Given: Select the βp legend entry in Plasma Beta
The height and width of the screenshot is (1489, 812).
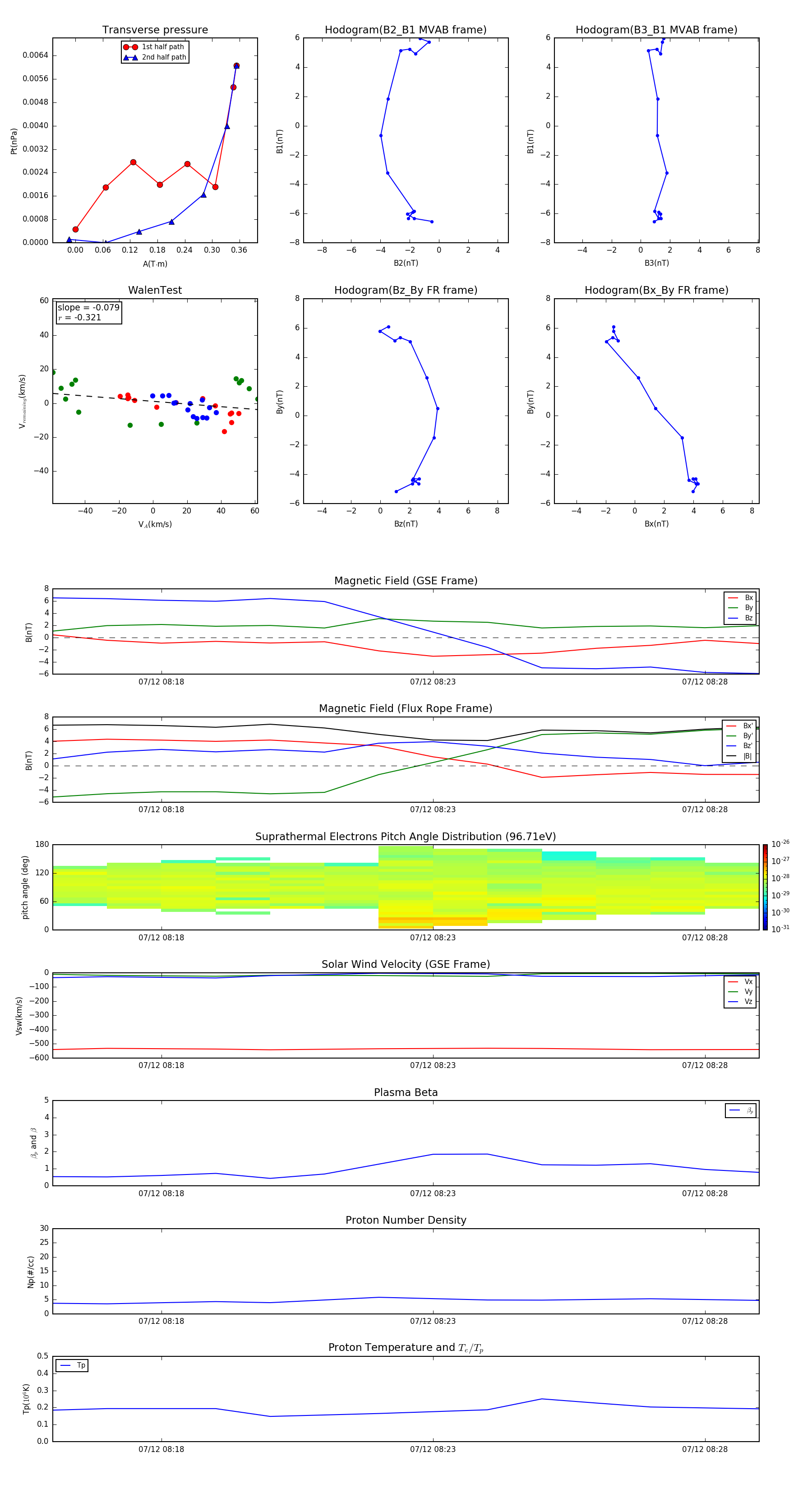Looking at the screenshot, I should 741,1110.
